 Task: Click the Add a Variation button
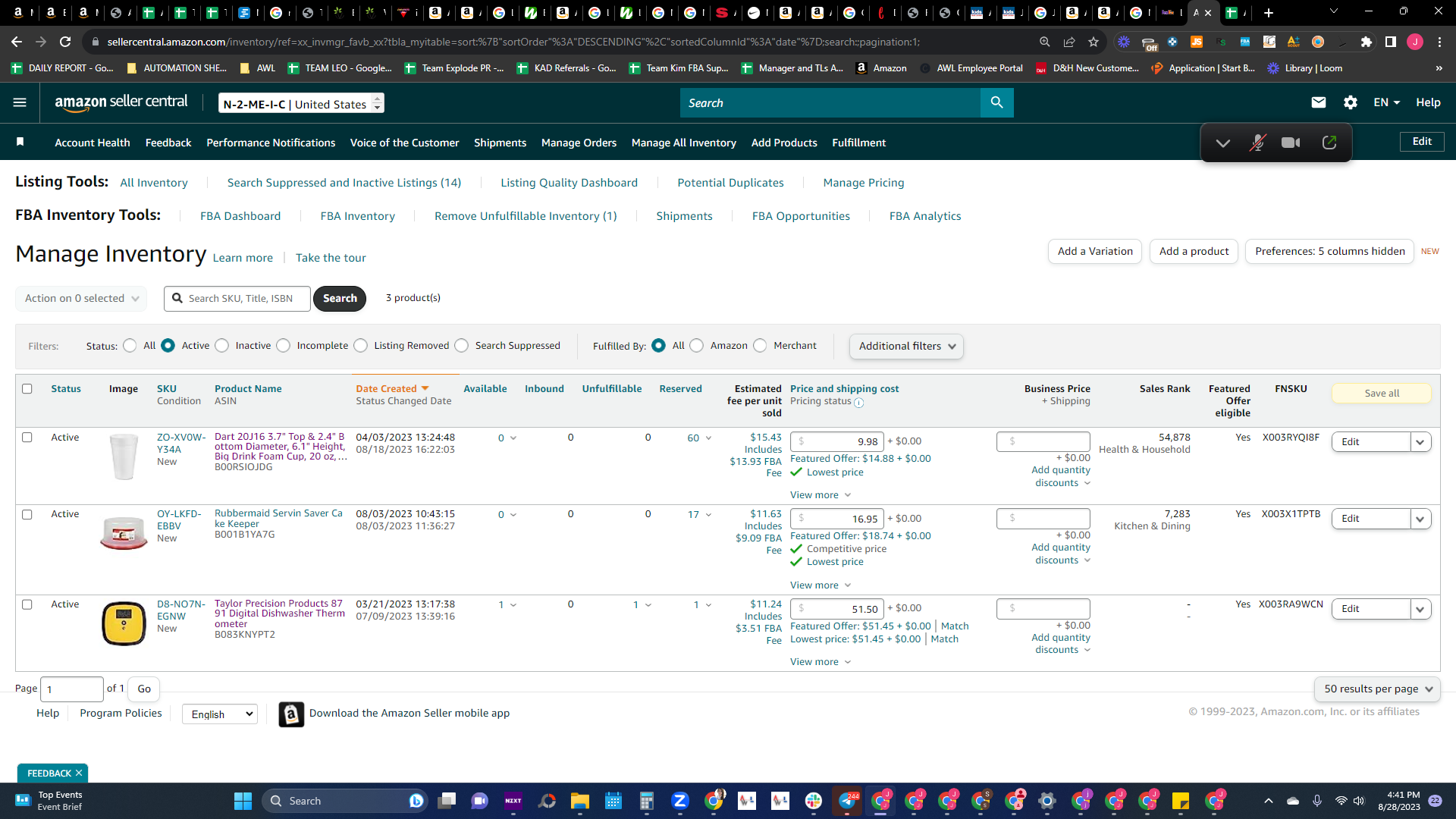coord(1095,251)
